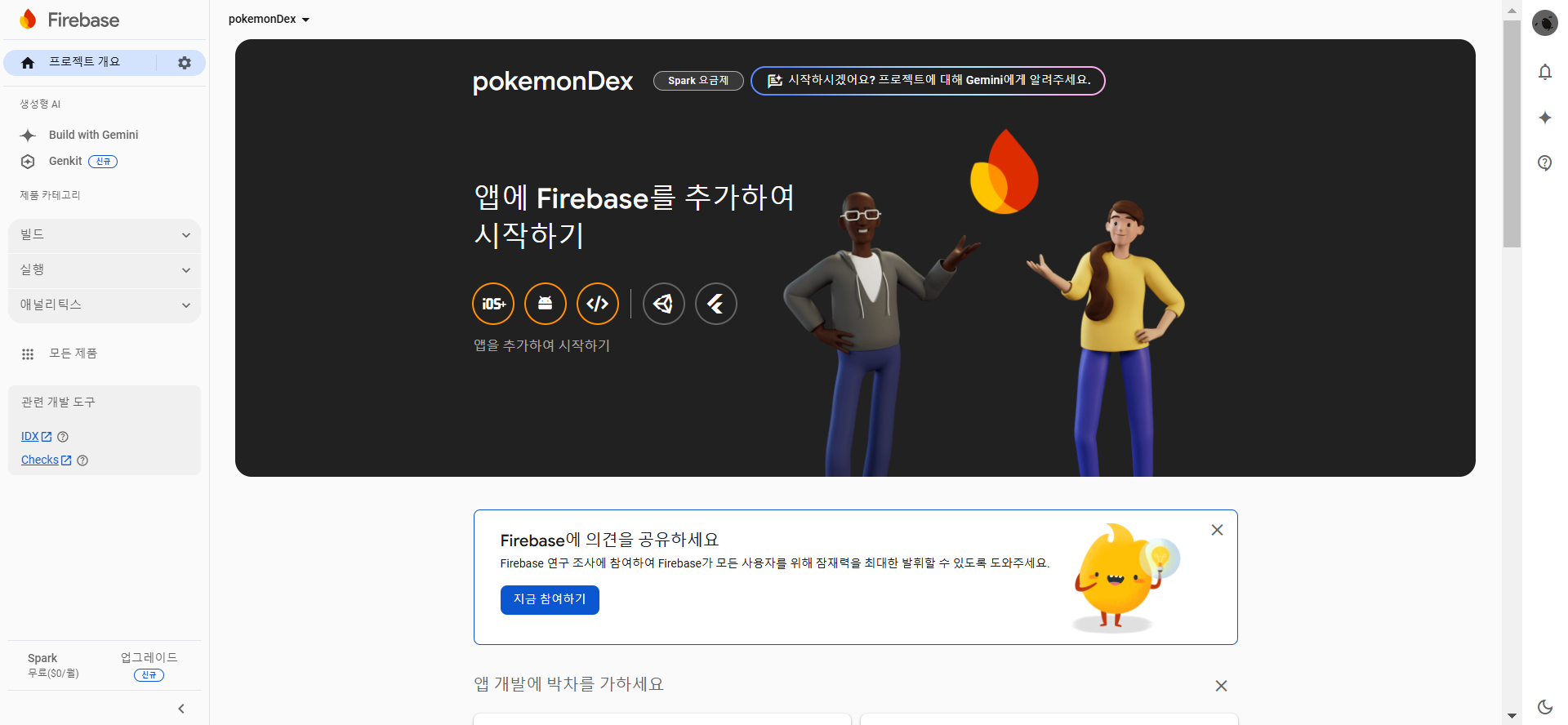Open project settings gear icon

(x=185, y=63)
